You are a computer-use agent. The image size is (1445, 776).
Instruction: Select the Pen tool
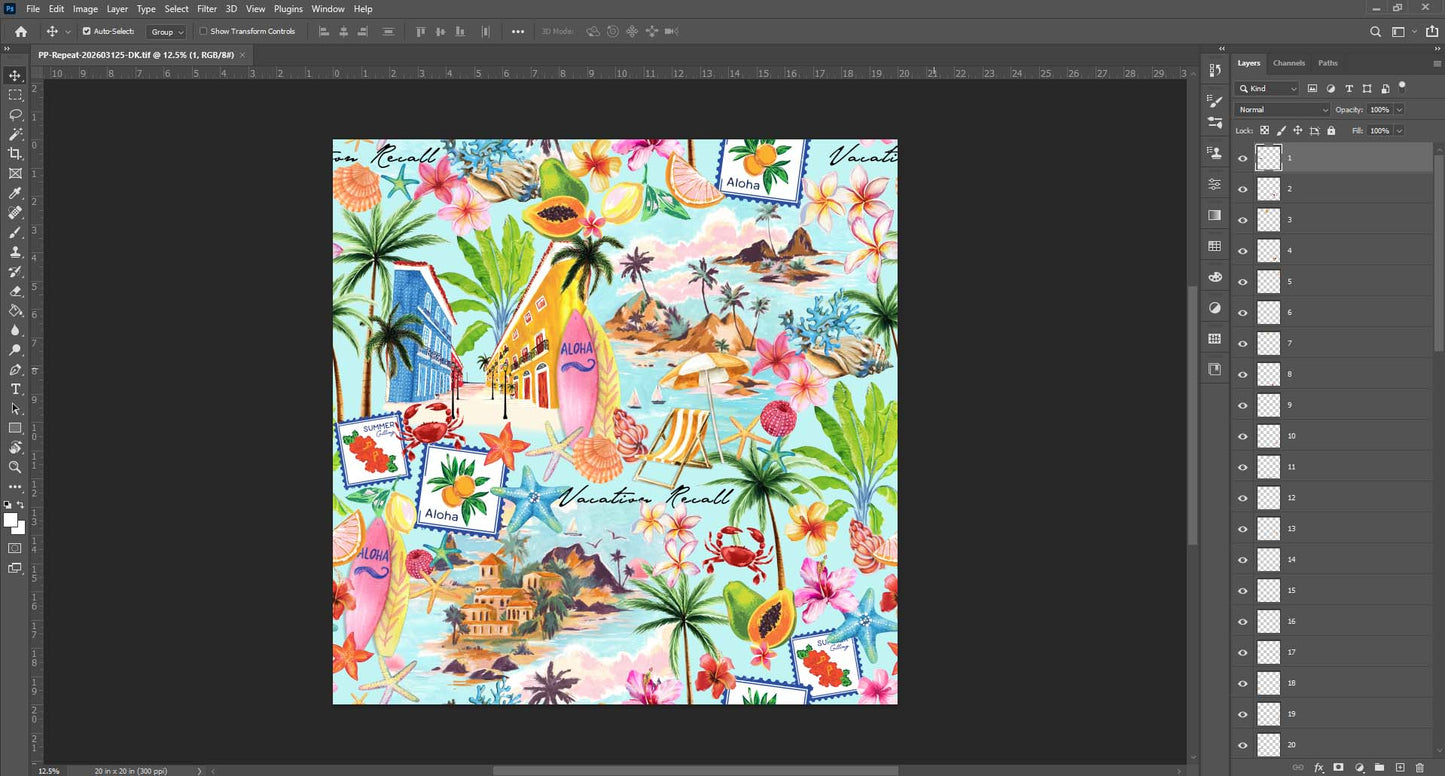click(x=15, y=370)
